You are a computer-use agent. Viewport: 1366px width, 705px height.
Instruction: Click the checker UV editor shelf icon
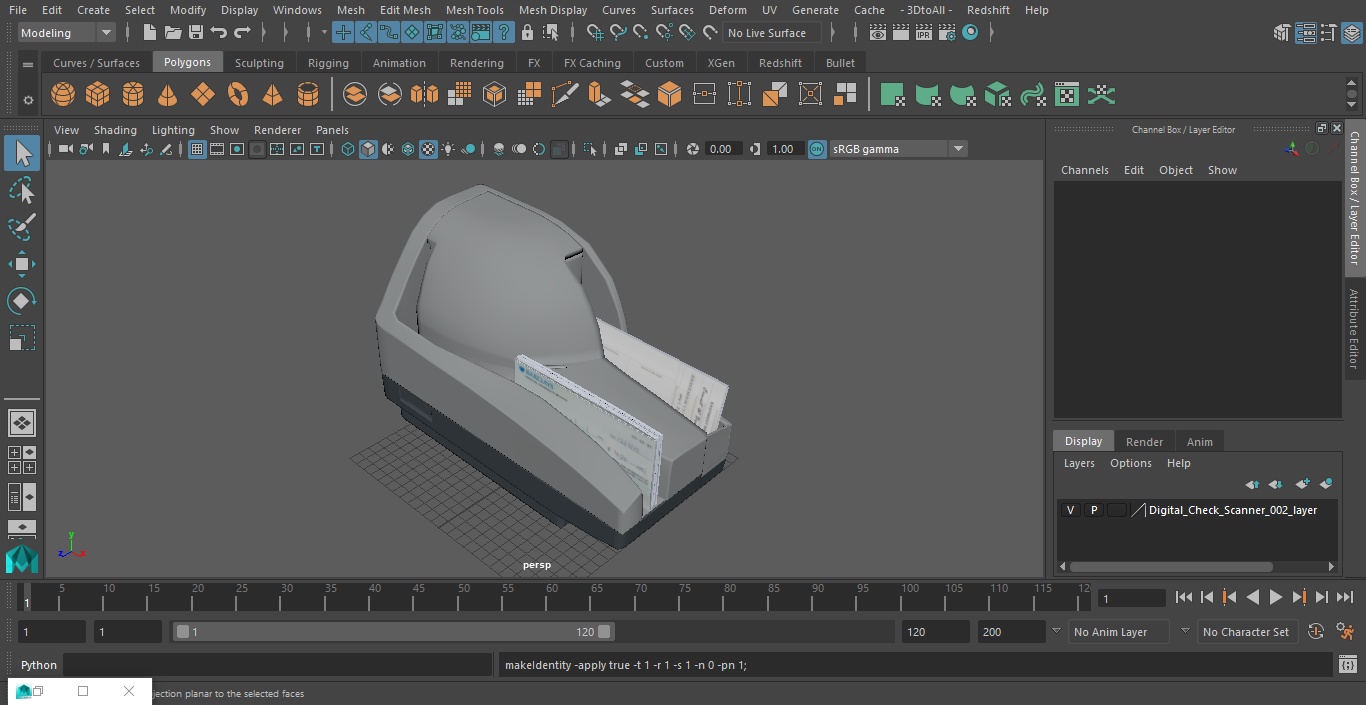(x=1067, y=95)
